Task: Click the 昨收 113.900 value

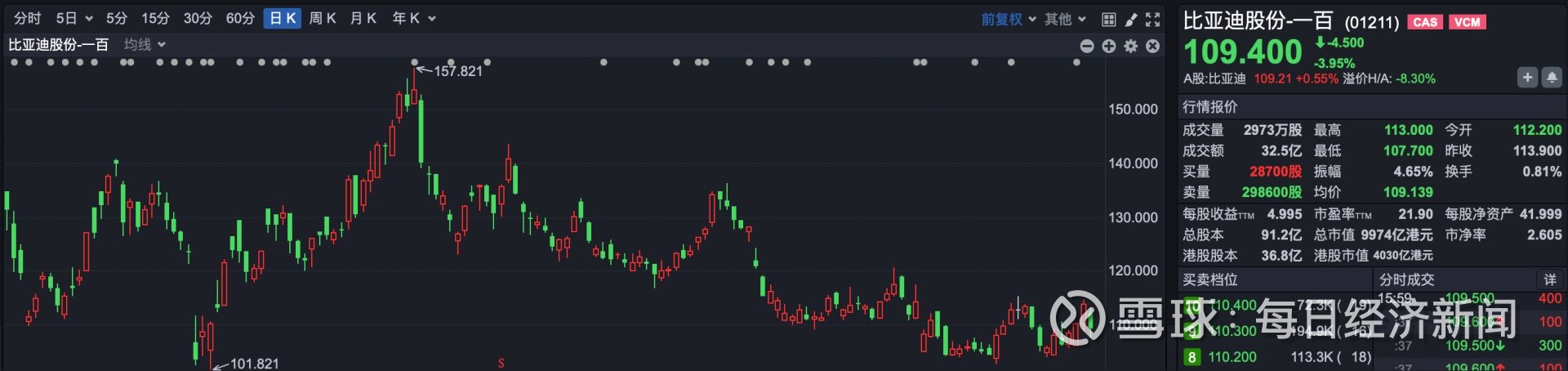Action: coord(1537,150)
